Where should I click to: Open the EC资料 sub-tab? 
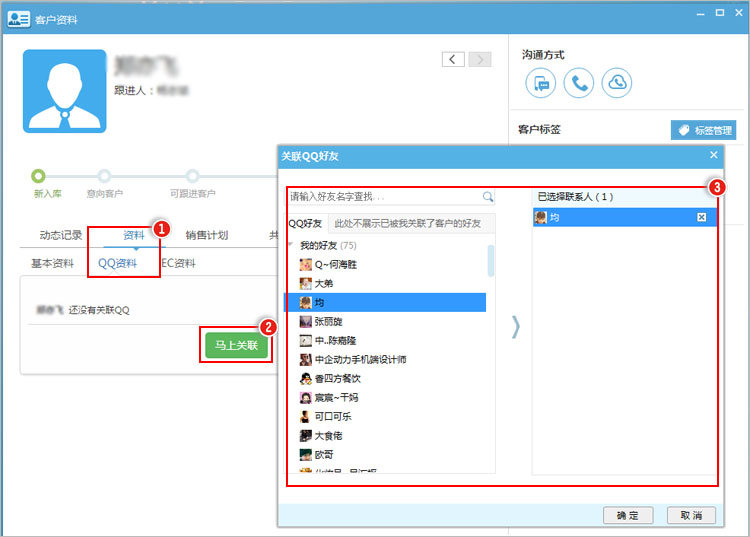(x=178, y=263)
